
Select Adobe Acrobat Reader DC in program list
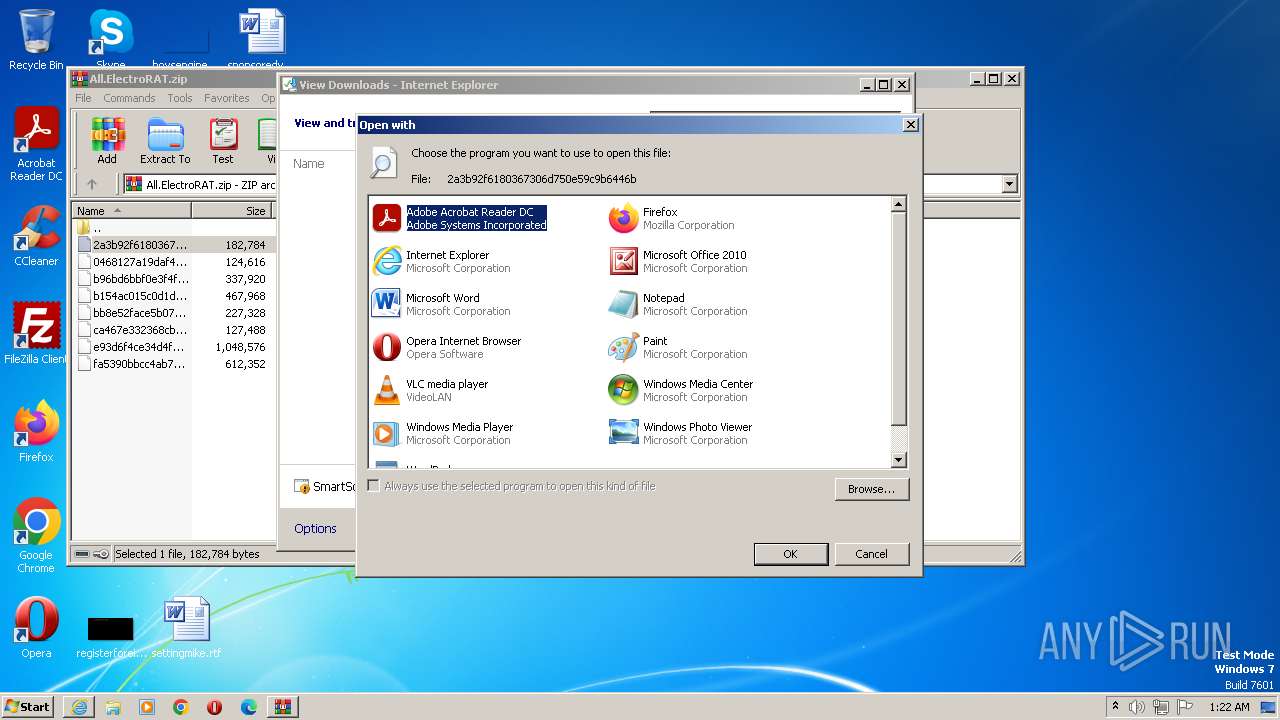(x=460, y=218)
